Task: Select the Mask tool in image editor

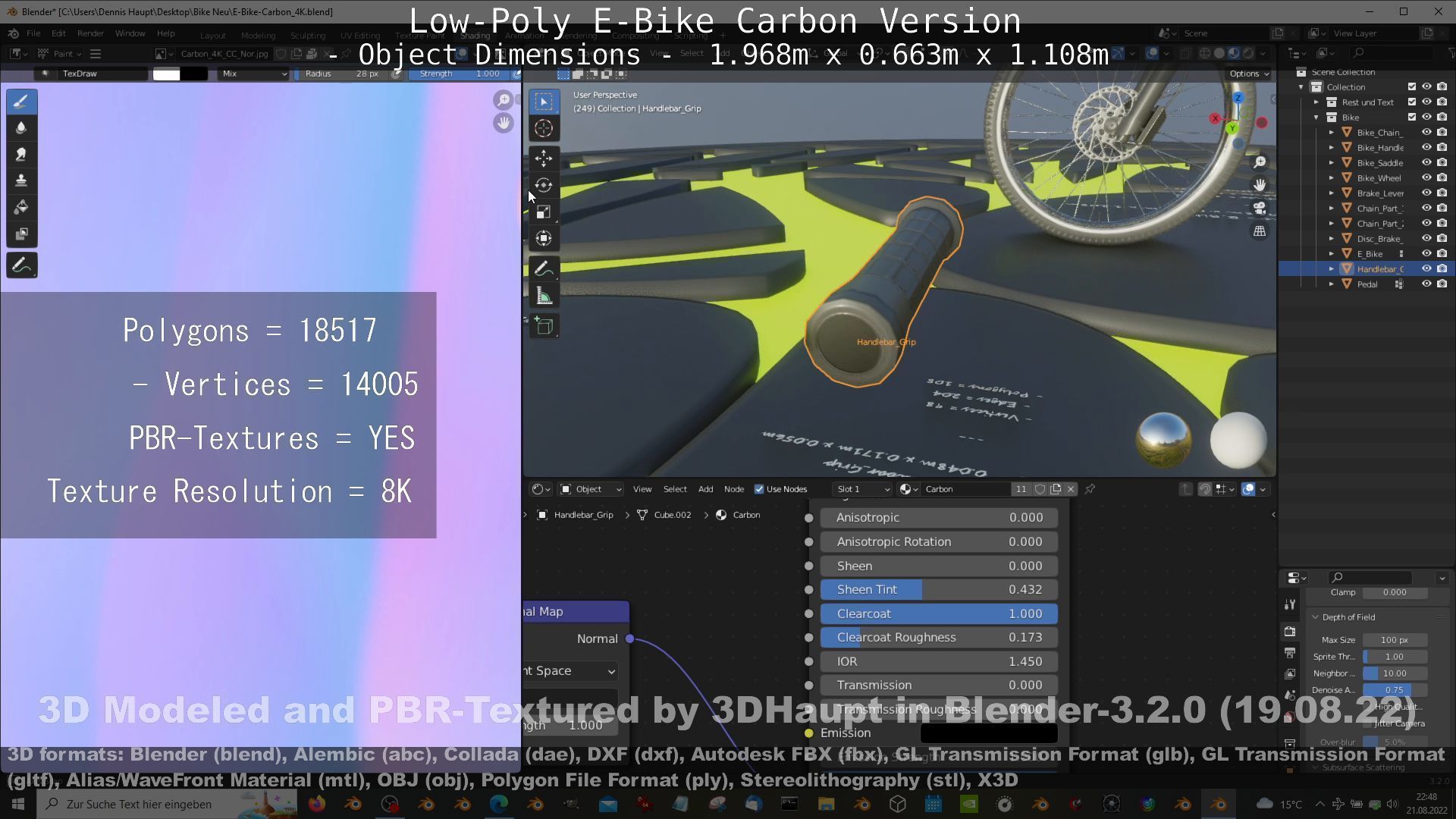Action: [21, 234]
